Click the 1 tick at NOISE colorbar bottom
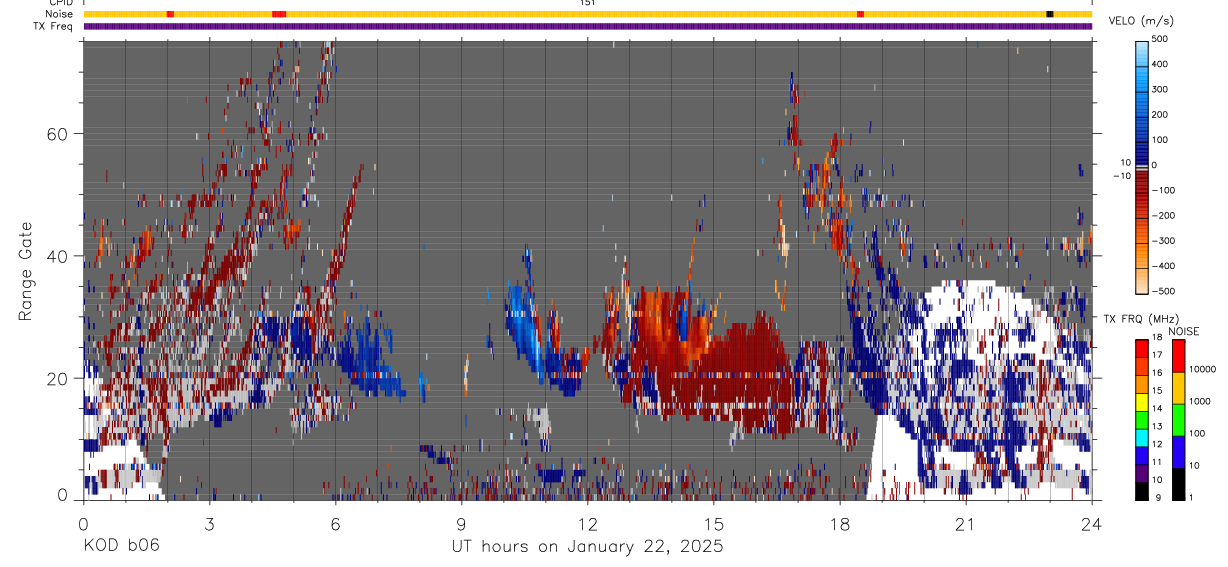Screen dimensions: 1228x567 coord(1192,499)
